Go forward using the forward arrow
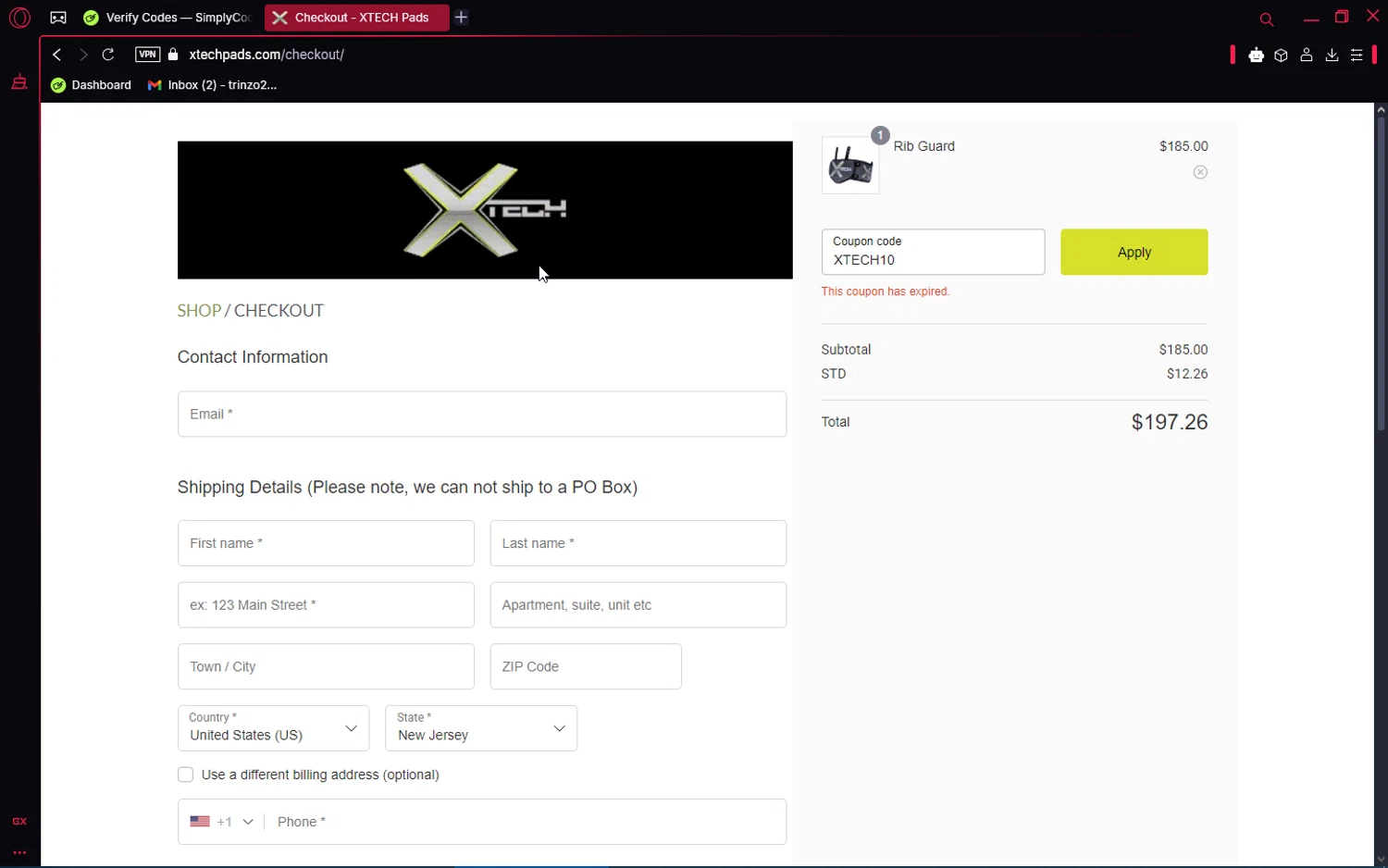This screenshot has height=868, width=1388. 82,55
